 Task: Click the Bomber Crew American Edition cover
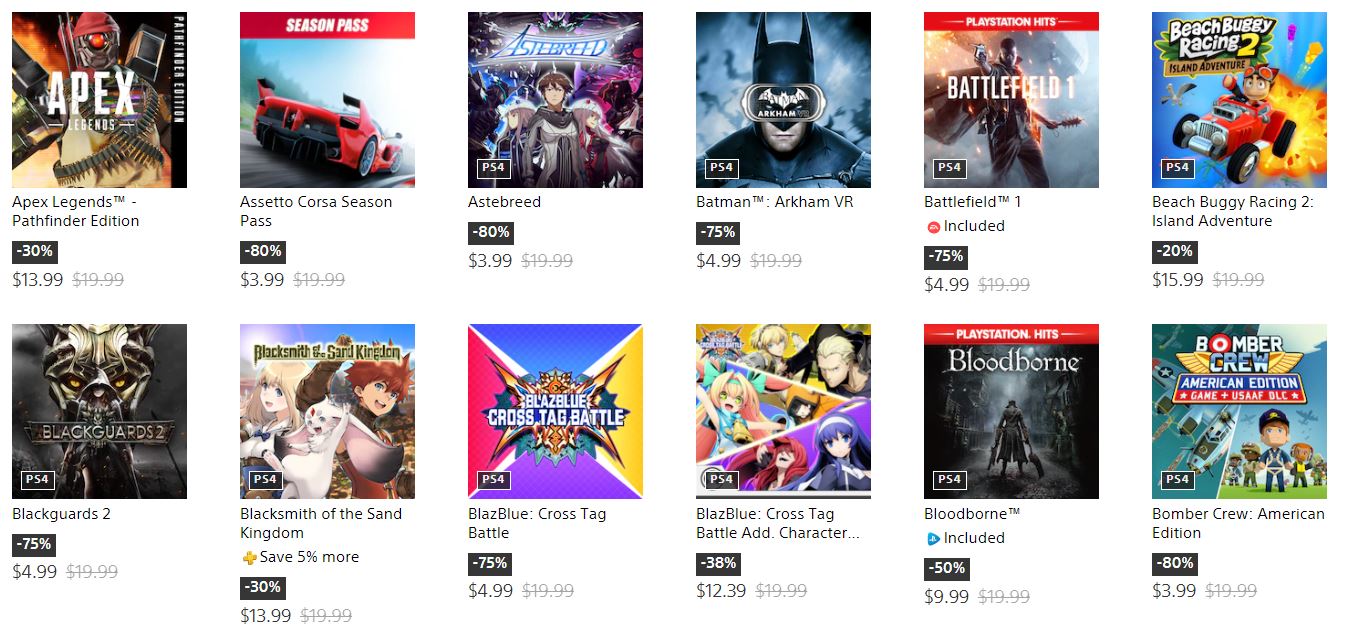(1239, 411)
